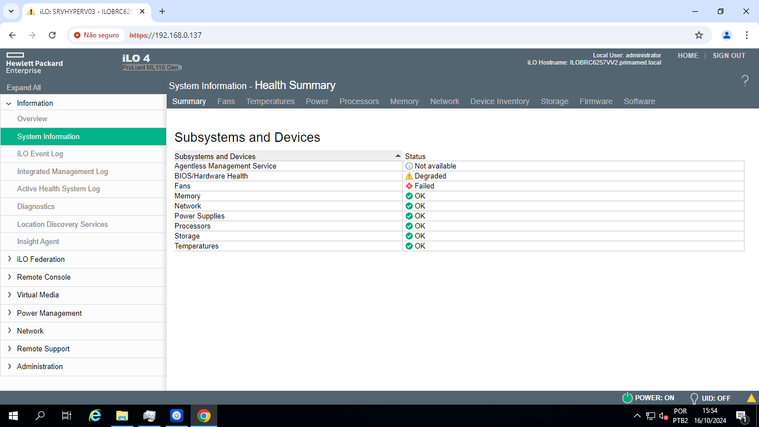Viewport: 759px width, 427px height.
Task: Open Google Chrome from the taskbar
Action: coord(203,415)
